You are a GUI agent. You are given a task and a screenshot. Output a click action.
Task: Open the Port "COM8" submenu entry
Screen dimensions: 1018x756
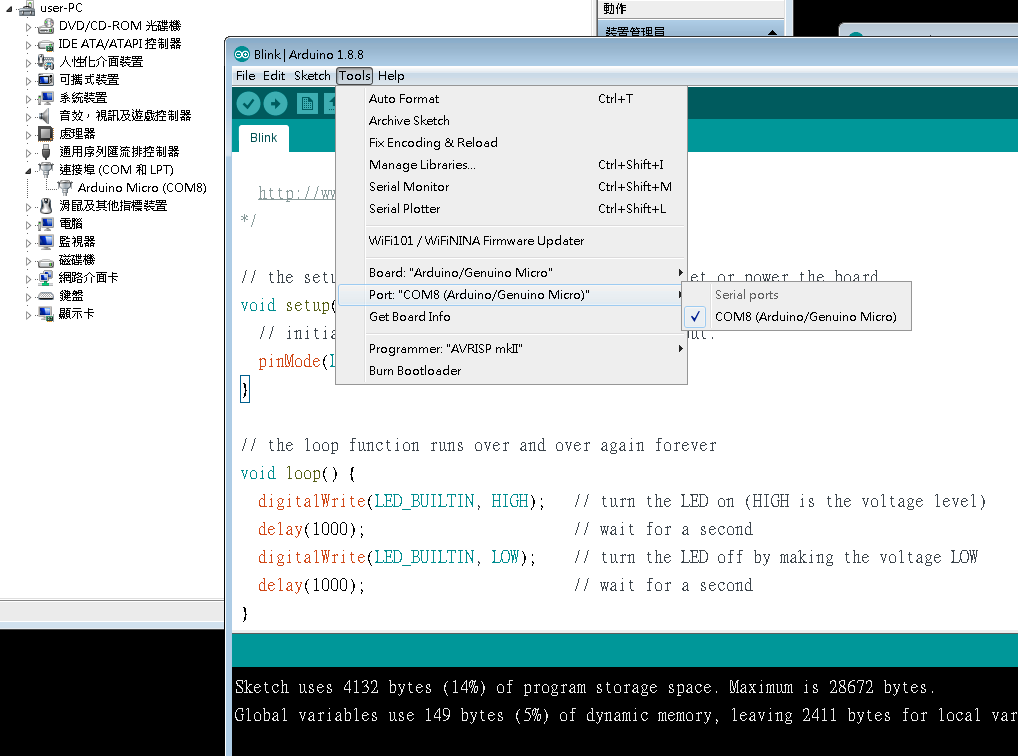point(512,295)
